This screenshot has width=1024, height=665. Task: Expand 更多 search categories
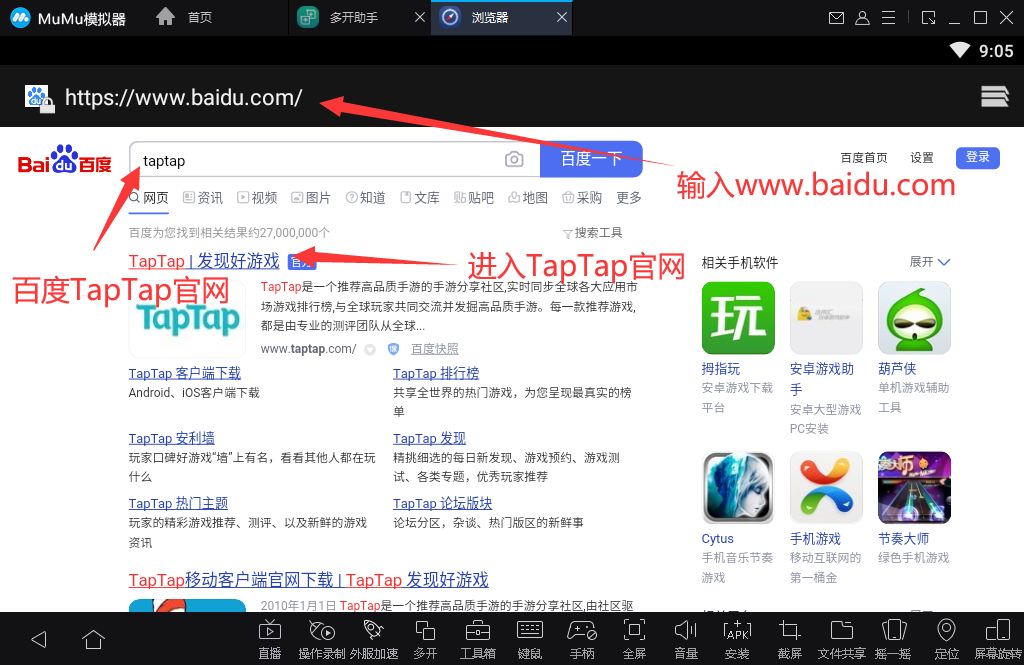click(629, 197)
